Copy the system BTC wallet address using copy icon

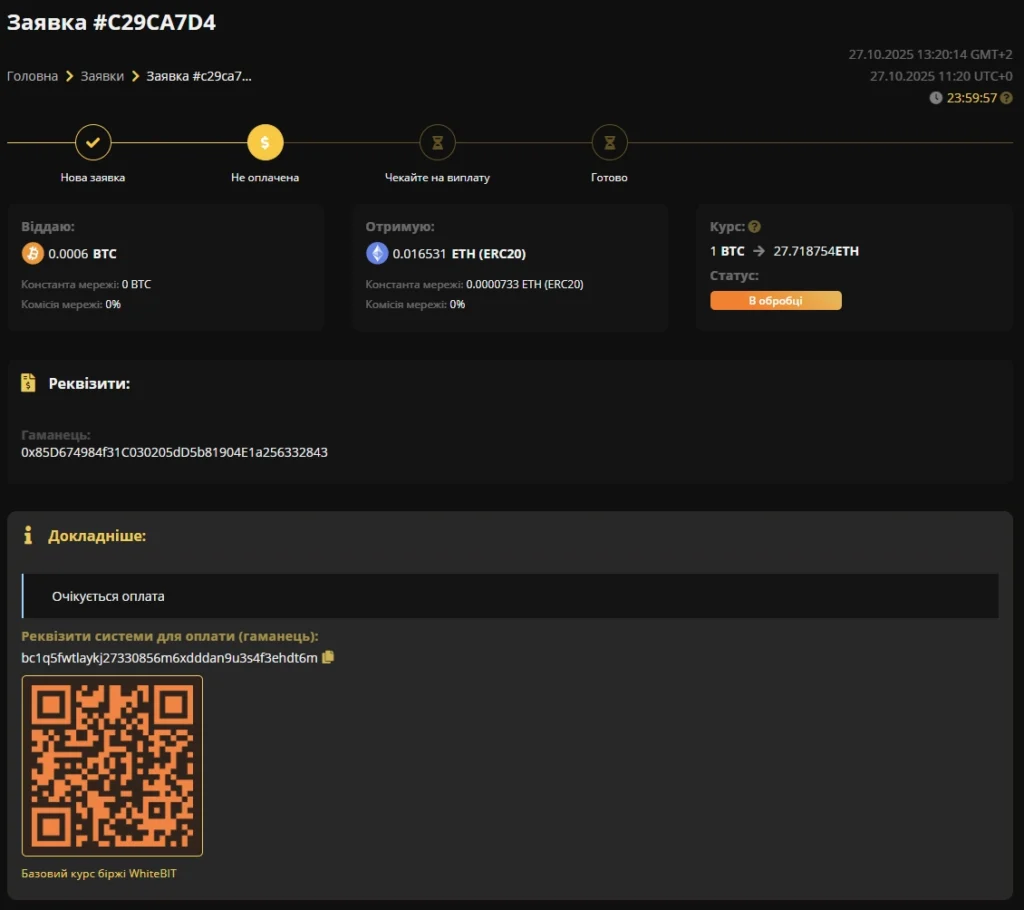point(328,657)
